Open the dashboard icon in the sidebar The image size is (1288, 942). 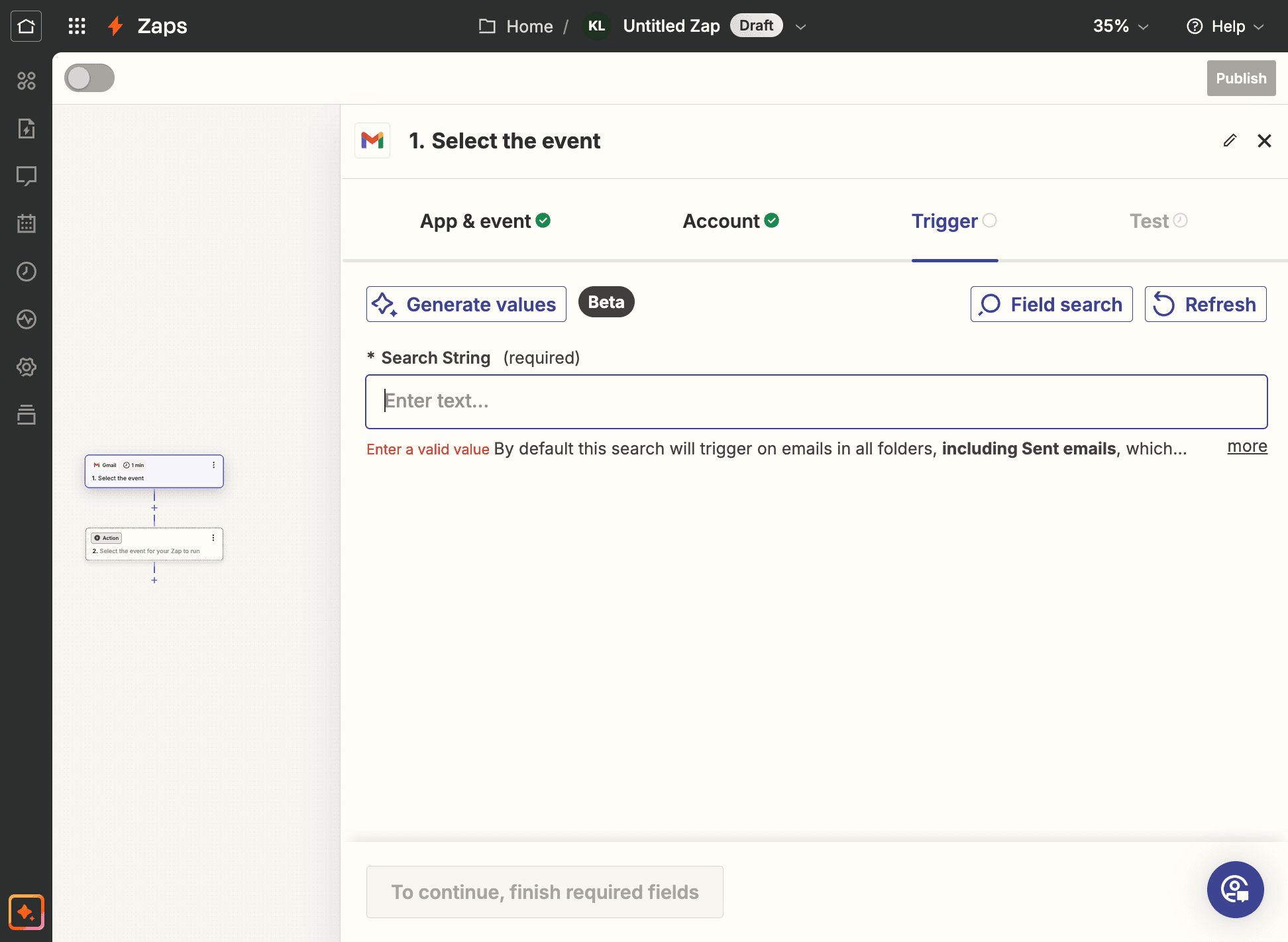click(27, 81)
